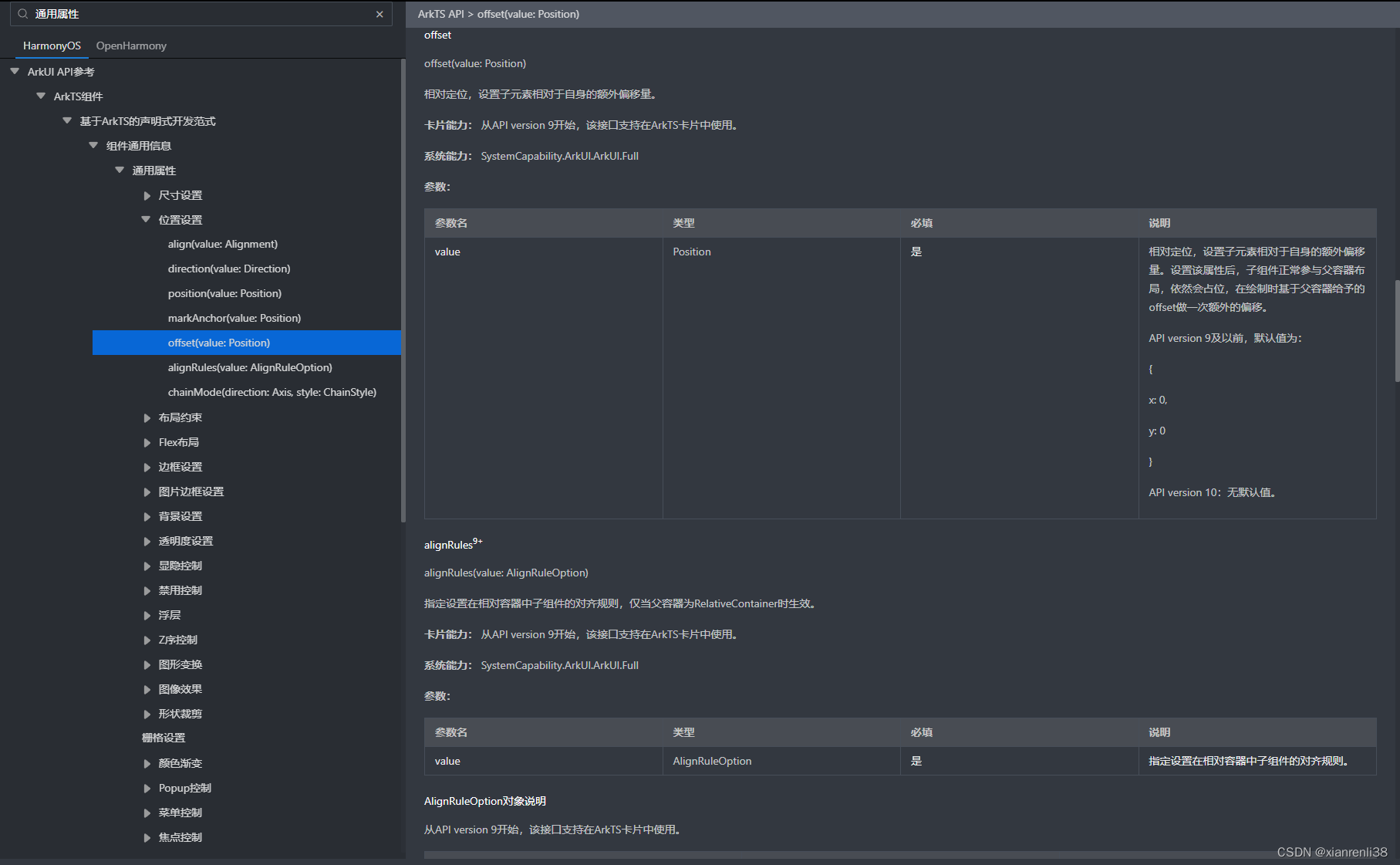1400x865 pixels.
Task: Click AlignRuleOption type in alignRules table
Action: tap(712, 761)
